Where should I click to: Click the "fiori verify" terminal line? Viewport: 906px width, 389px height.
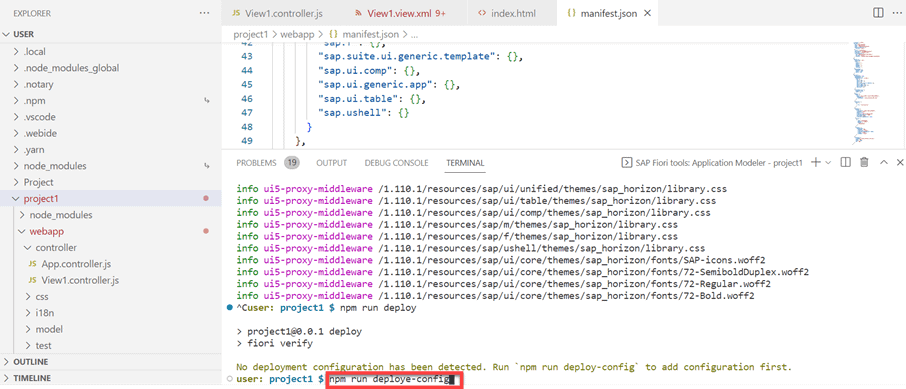tap(274, 343)
